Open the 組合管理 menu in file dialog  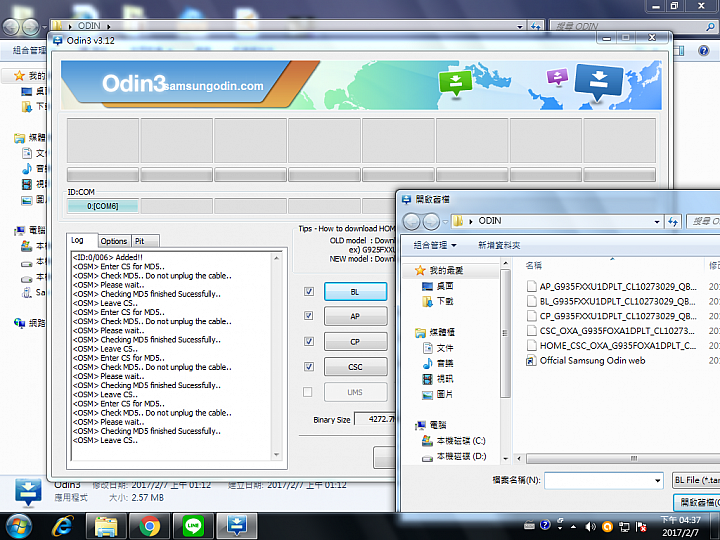coord(435,245)
